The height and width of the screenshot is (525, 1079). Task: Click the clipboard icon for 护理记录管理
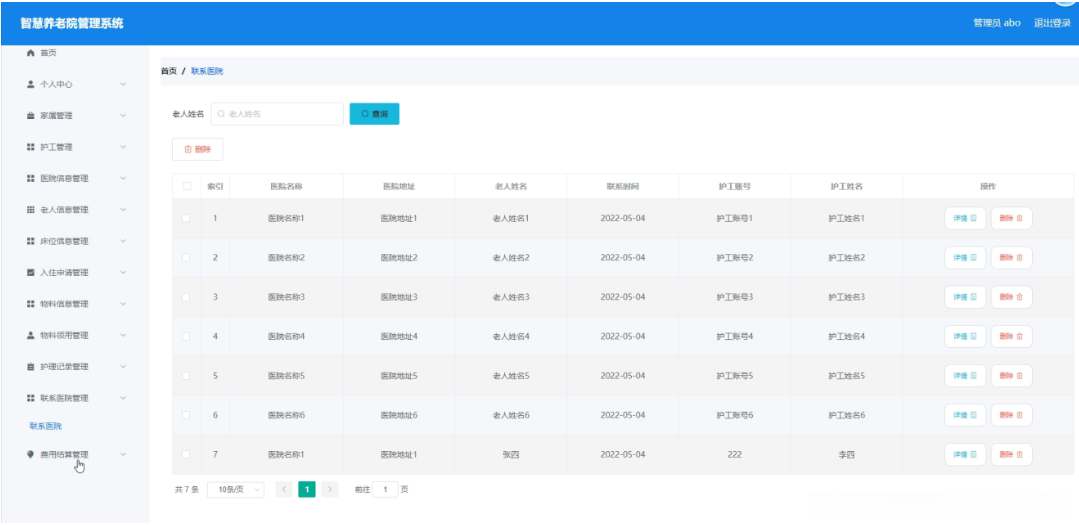tap(30, 367)
